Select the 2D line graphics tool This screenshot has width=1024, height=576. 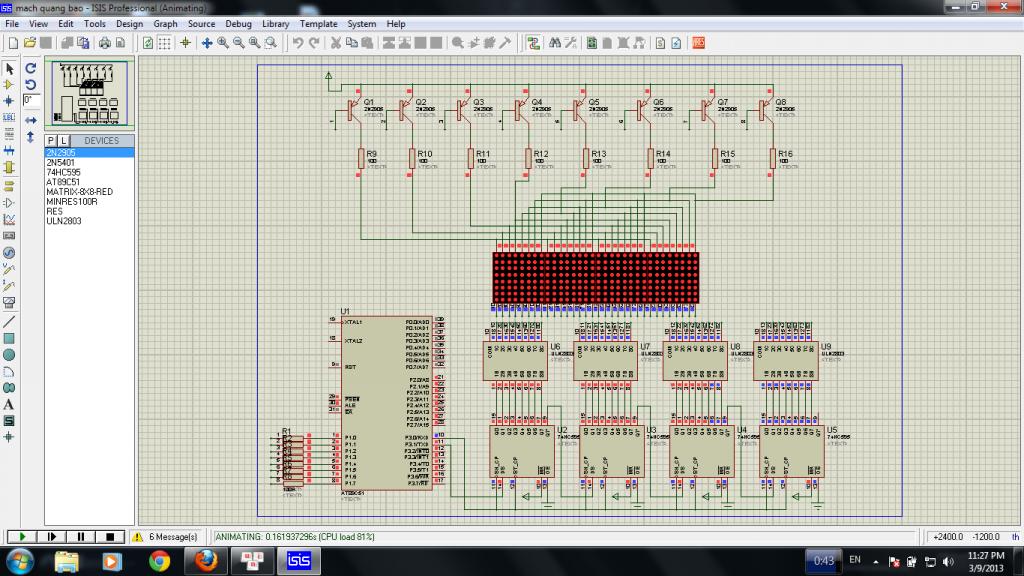9,321
